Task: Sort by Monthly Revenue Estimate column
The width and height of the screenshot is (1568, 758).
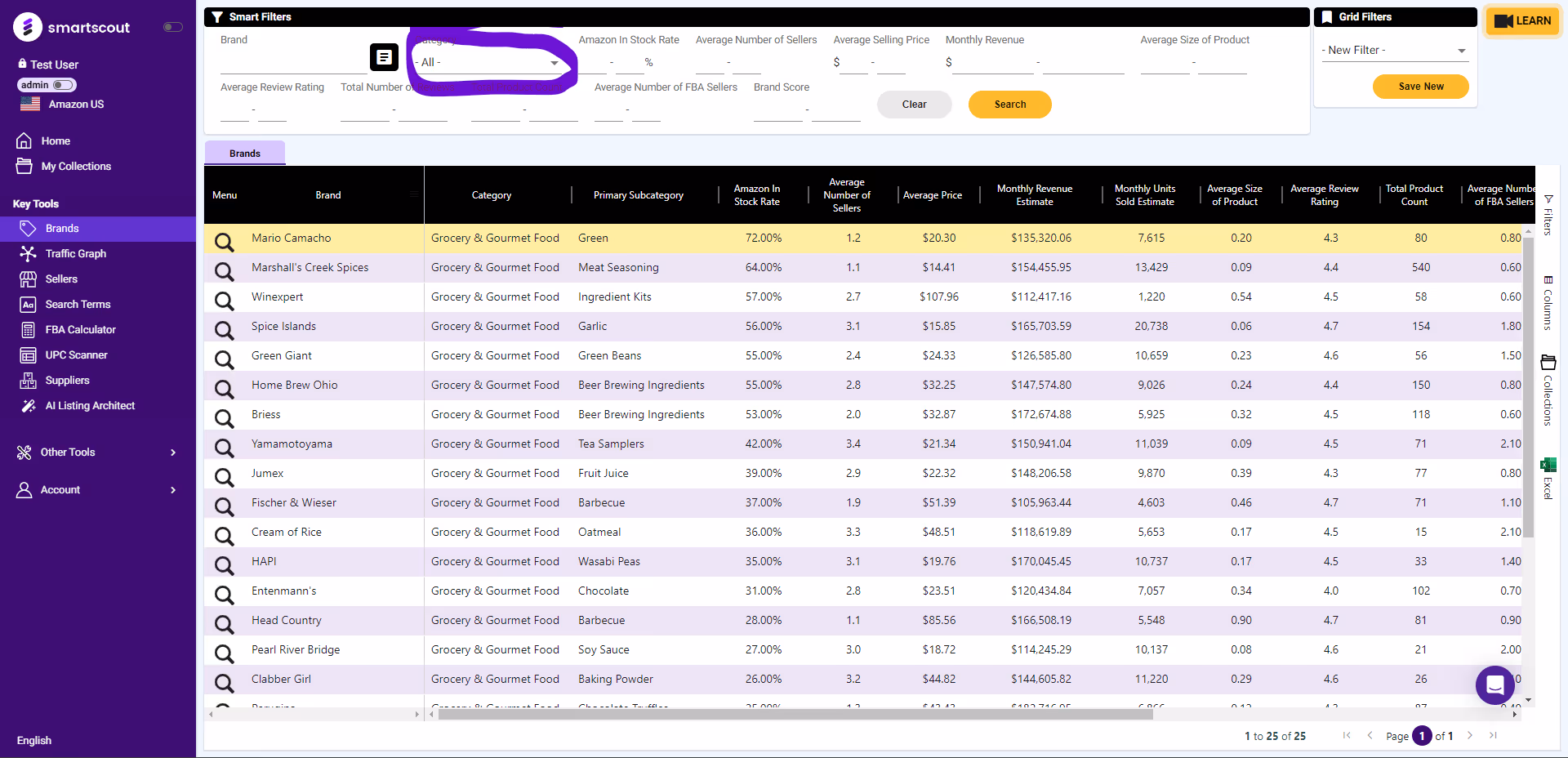Action: pos(1035,195)
